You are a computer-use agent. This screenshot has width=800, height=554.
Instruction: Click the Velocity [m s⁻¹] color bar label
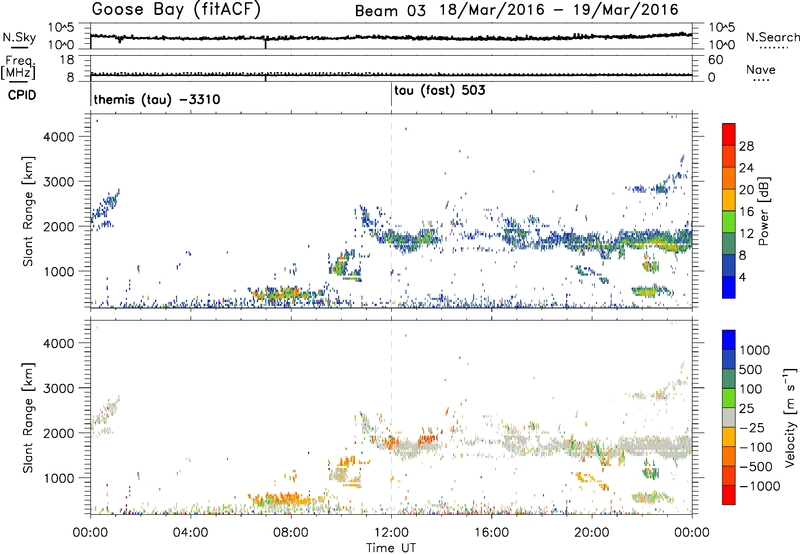point(790,417)
